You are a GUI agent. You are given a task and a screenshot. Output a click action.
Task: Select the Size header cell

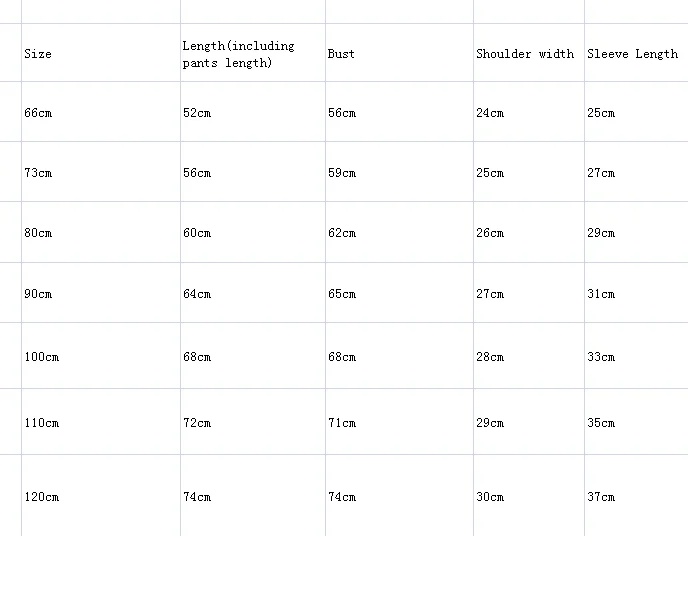click(100, 53)
